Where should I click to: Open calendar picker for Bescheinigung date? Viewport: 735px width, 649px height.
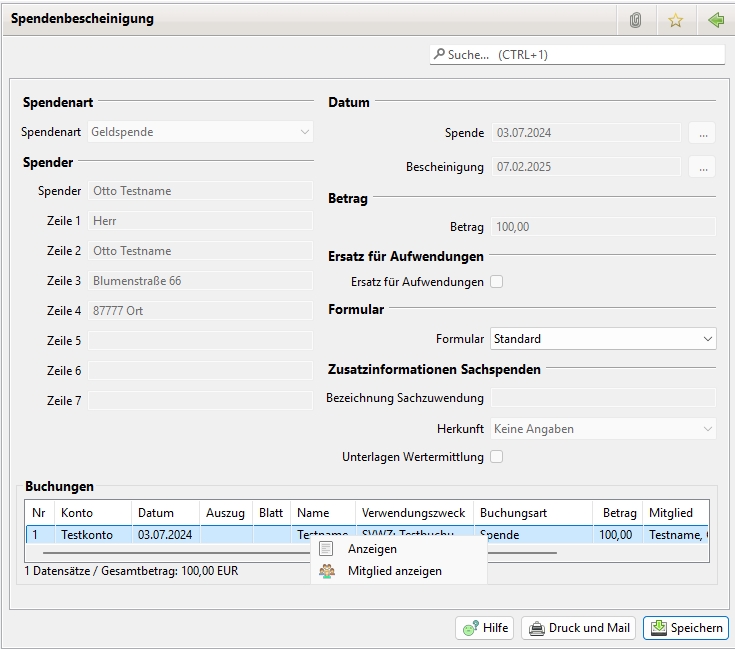click(x=702, y=167)
